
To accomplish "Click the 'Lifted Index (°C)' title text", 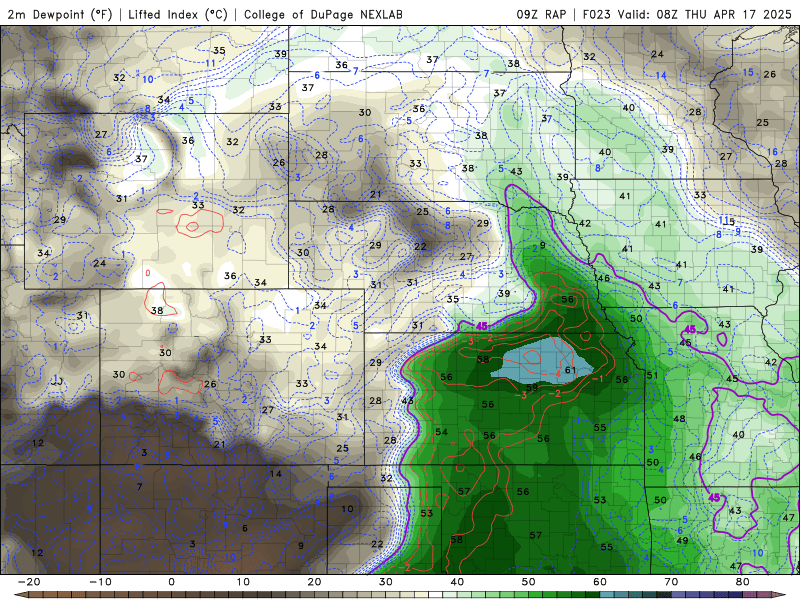I will [x=178, y=14].
